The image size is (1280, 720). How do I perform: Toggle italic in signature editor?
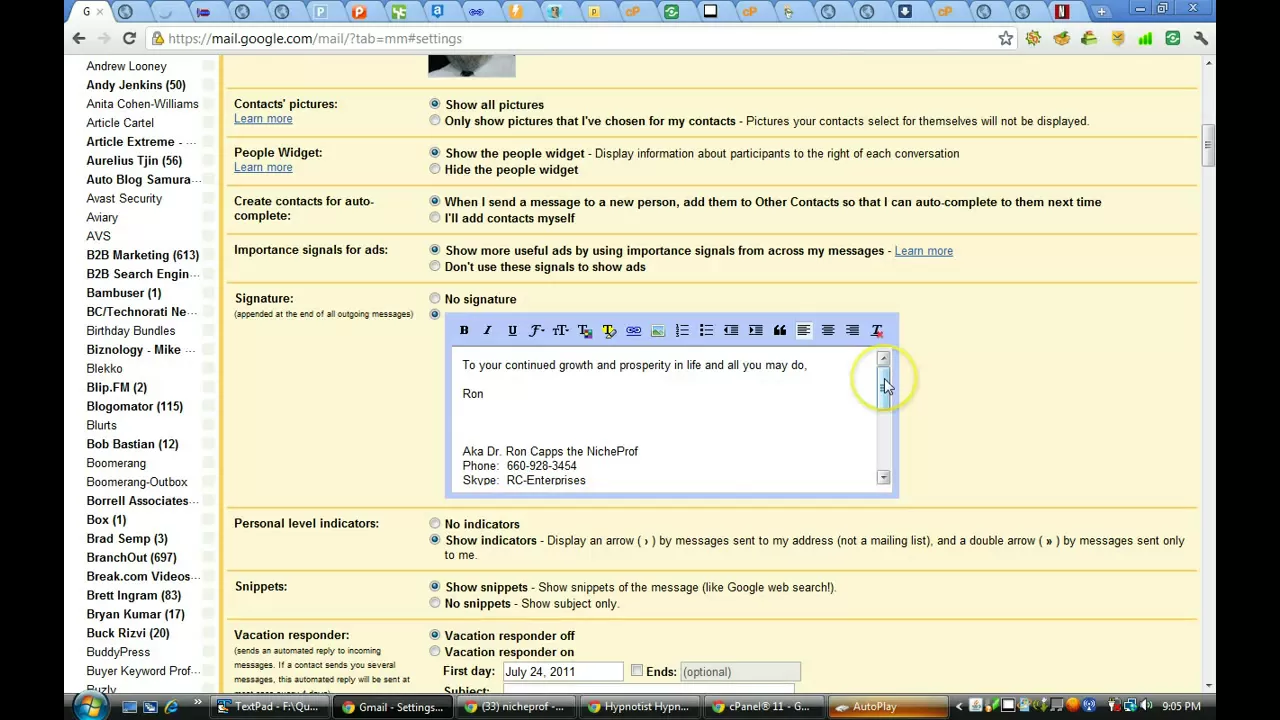click(488, 330)
